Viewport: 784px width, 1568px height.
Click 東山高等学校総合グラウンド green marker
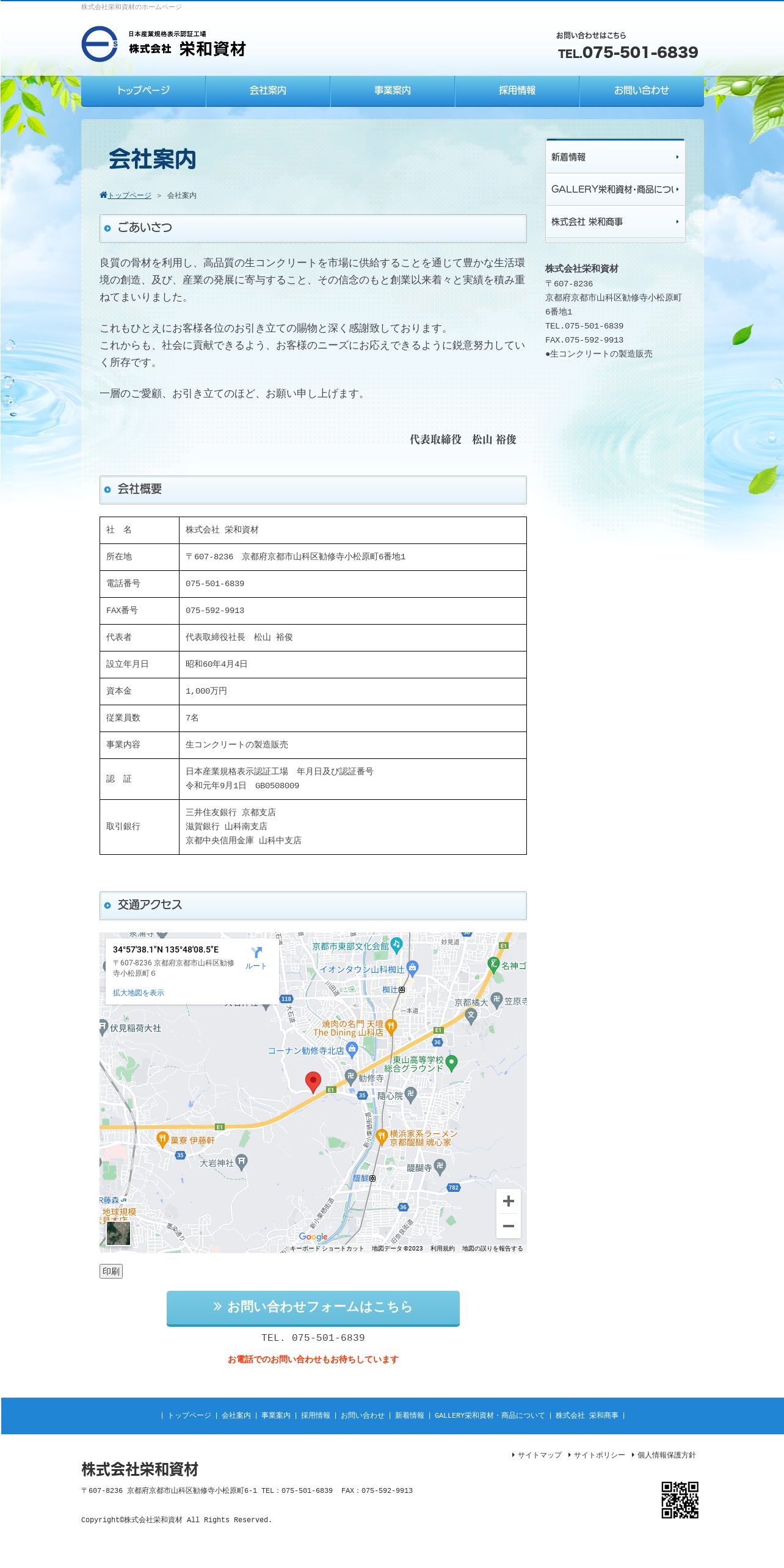pyautogui.click(x=452, y=1063)
